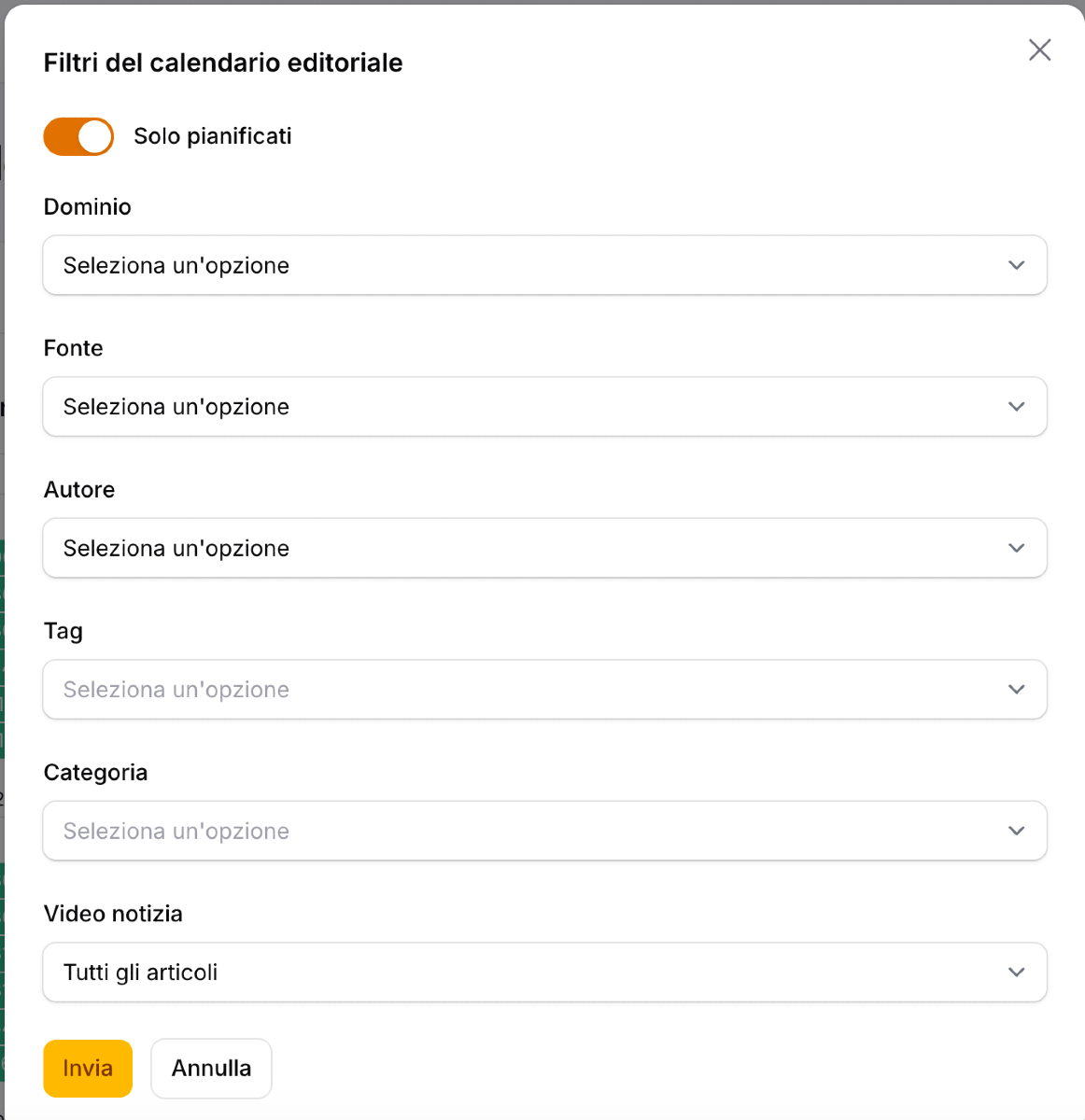The height and width of the screenshot is (1120, 1085).
Task: Turn off scheduled-only filtering switch
Action: coord(78,136)
